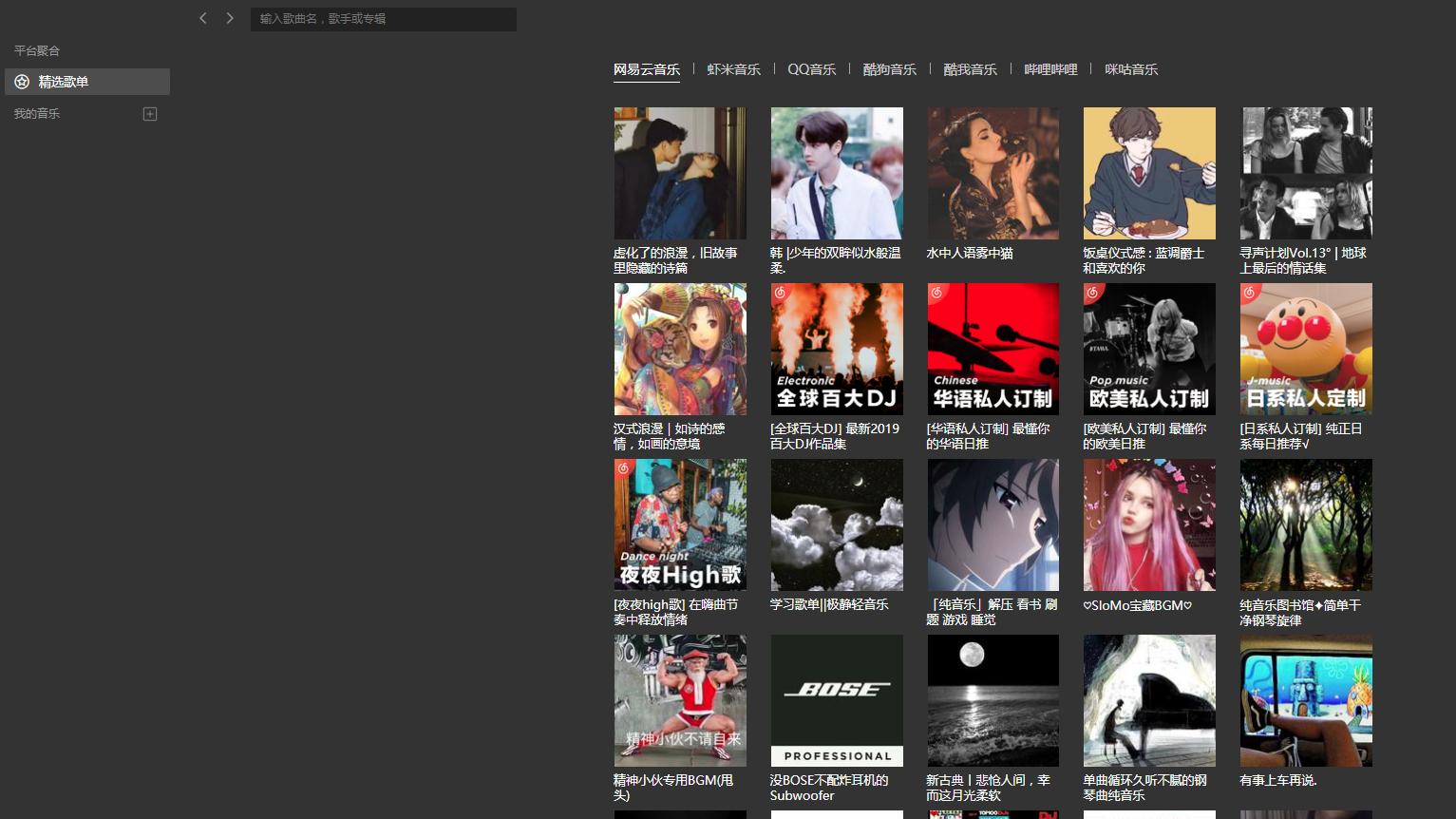This screenshot has height=819, width=1456.
Task: Click the 我的音乐 sidebar heading
Action: point(37,114)
